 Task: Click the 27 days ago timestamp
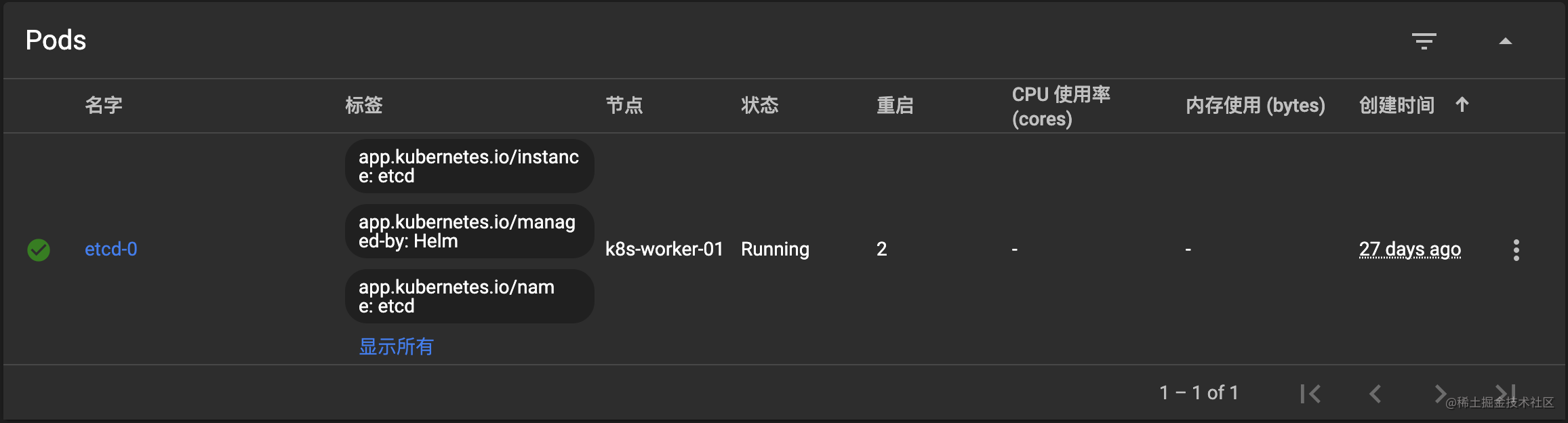click(1410, 249)
